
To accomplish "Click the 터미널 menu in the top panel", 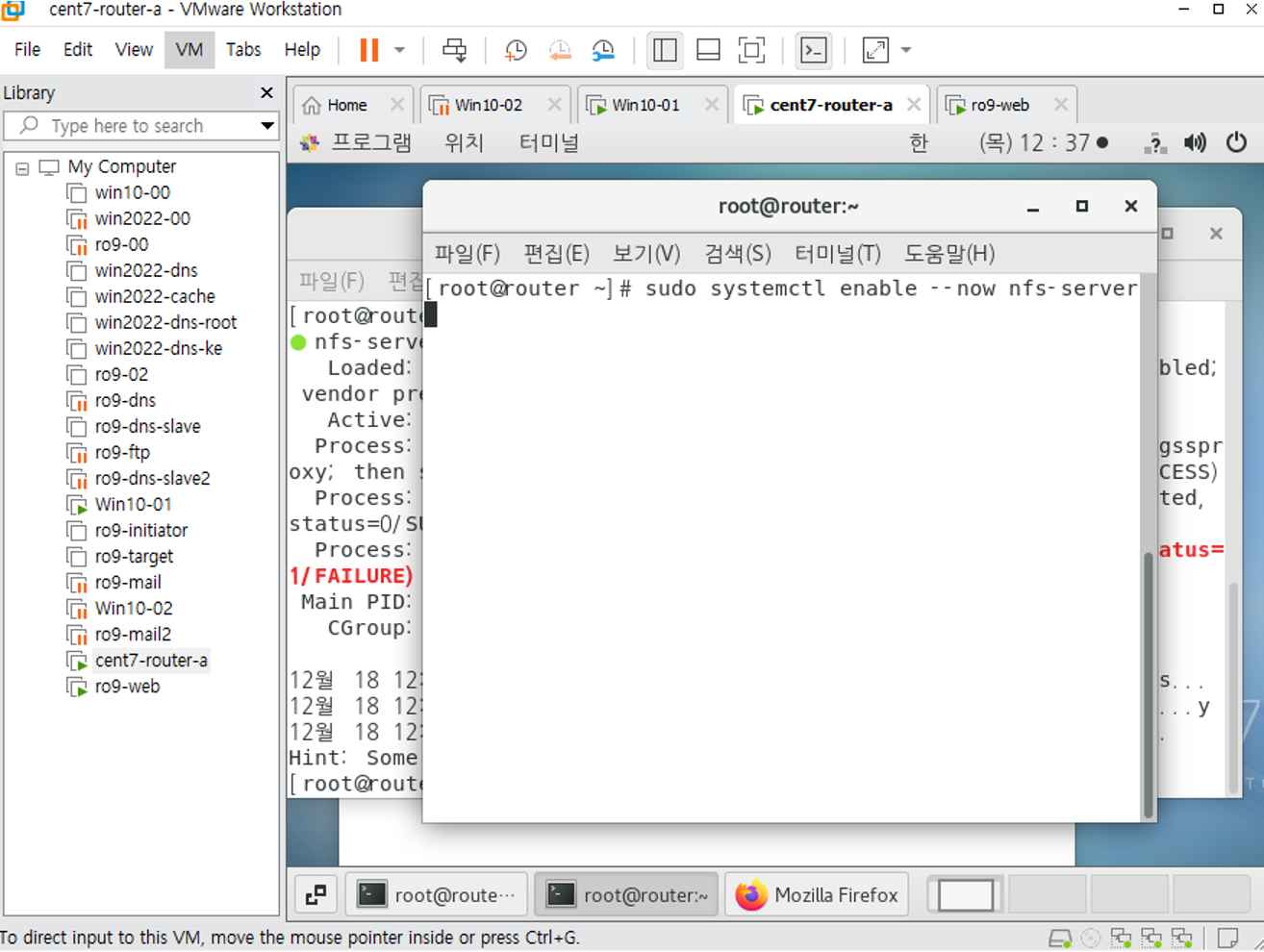I will click(548, 143).
